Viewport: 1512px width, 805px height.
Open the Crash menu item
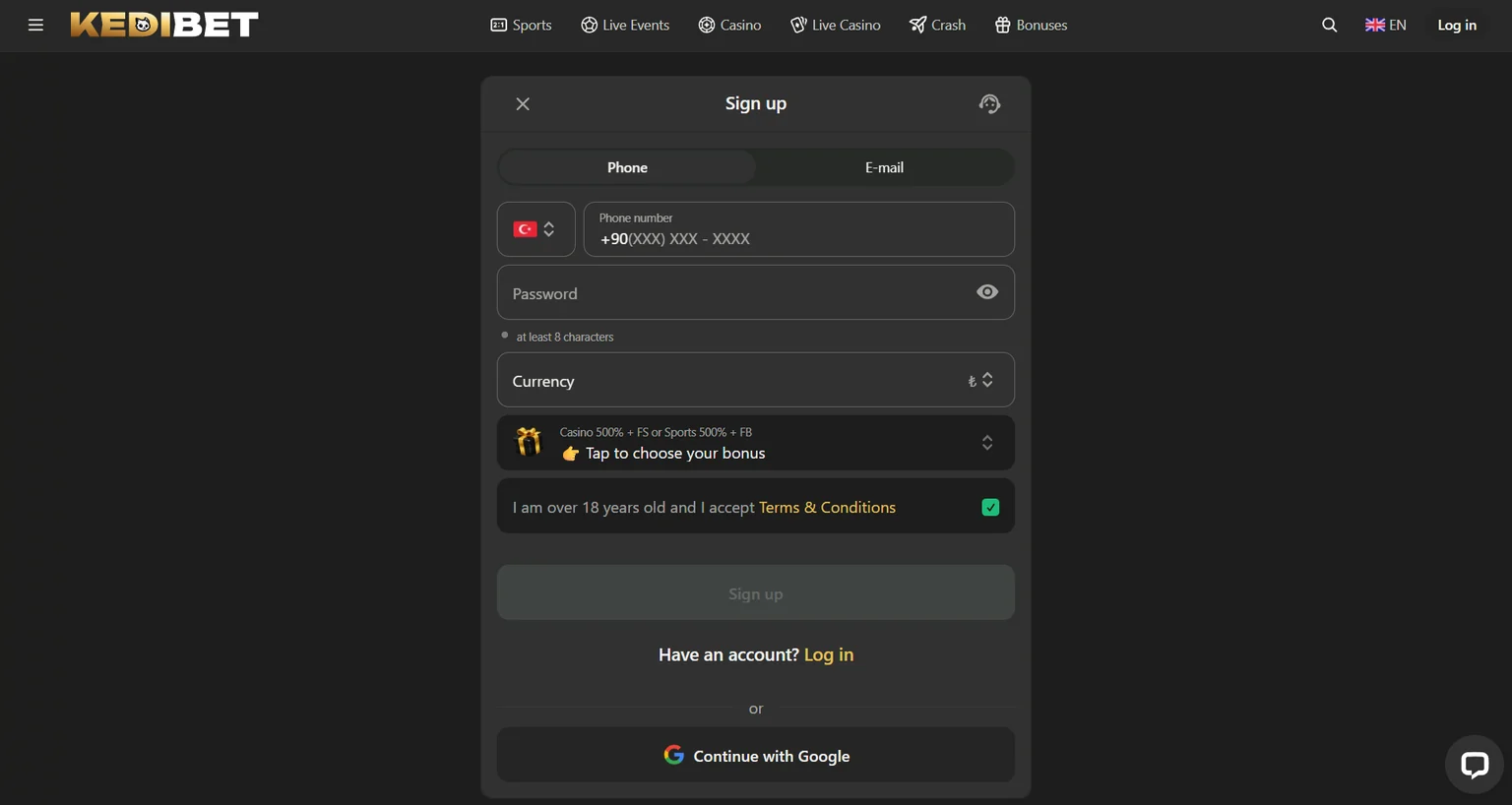coord(937,25)
